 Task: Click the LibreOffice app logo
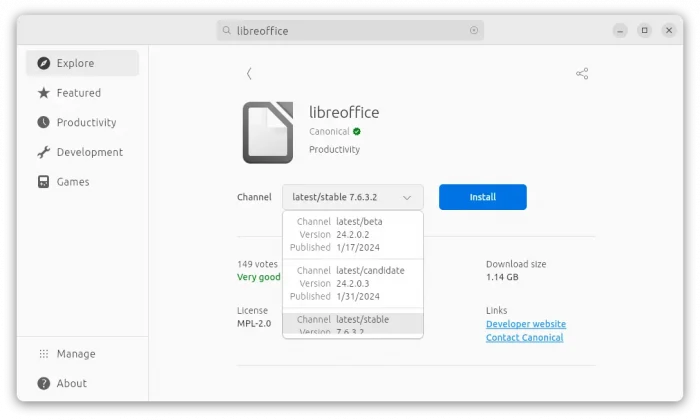[268, 132]
